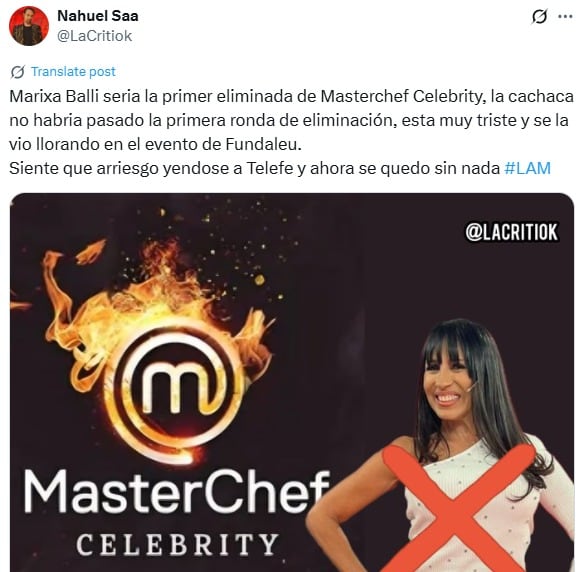The width and height of the screenshot is (585, 572).
Task: Open the @LaCritiok handle under the name
Action: [95, 36]
